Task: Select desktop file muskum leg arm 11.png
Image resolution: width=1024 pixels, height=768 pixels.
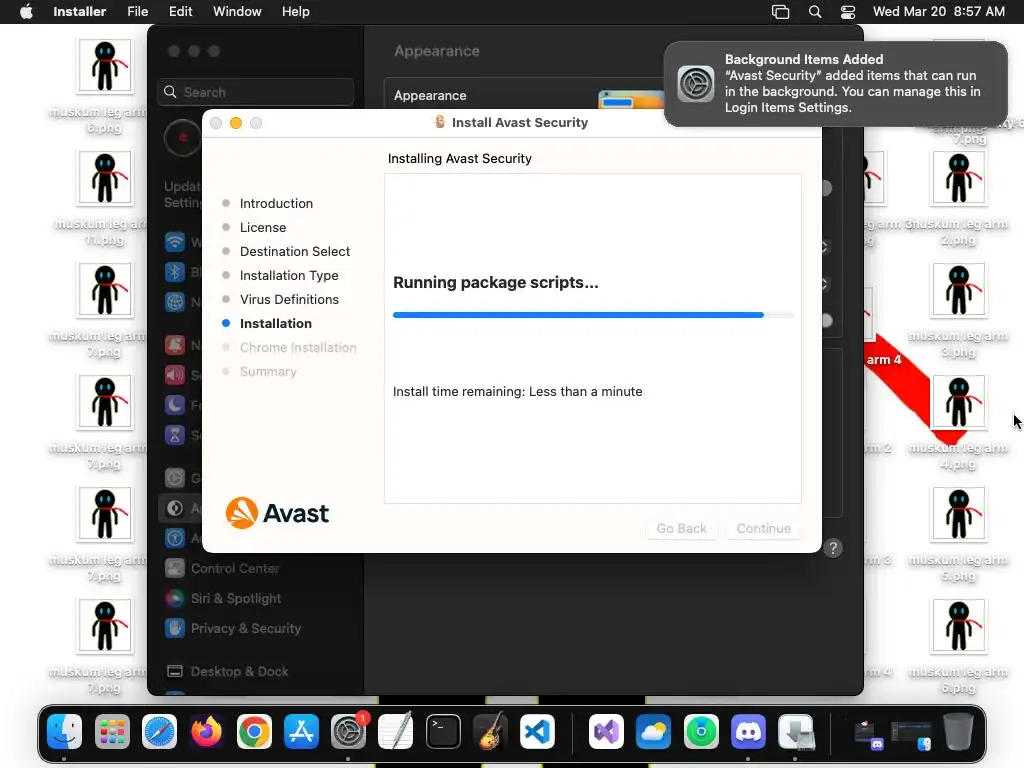Action: (x=104, y=199)
